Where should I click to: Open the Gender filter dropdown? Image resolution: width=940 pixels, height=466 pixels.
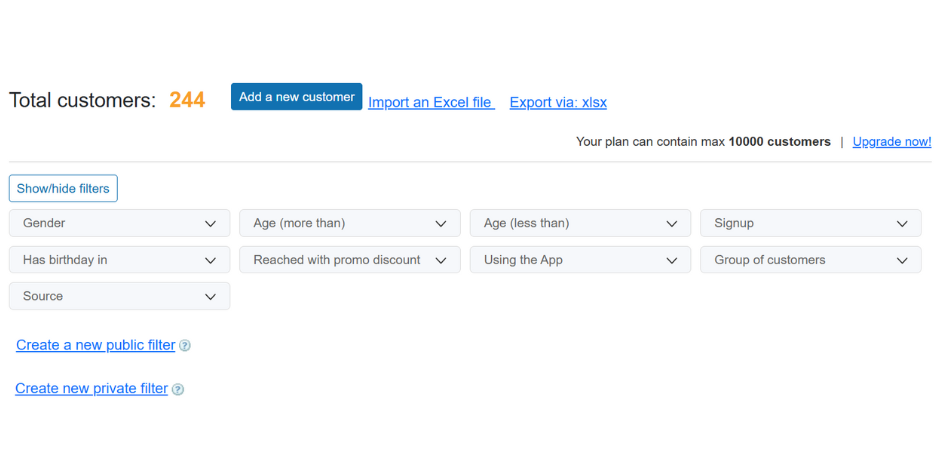pyautogui.click(x=119, y=223)
